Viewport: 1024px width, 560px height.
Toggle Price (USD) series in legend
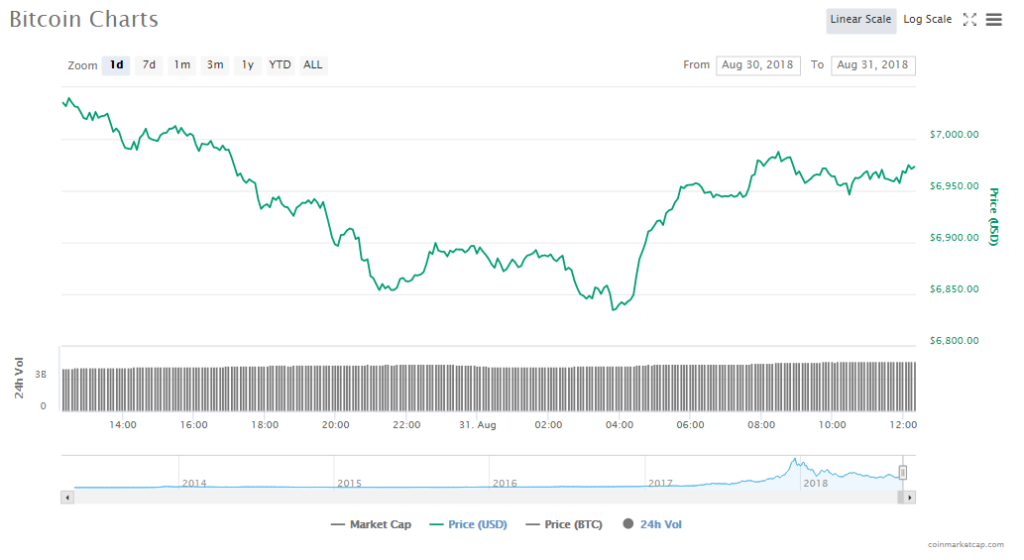(469, 524)
